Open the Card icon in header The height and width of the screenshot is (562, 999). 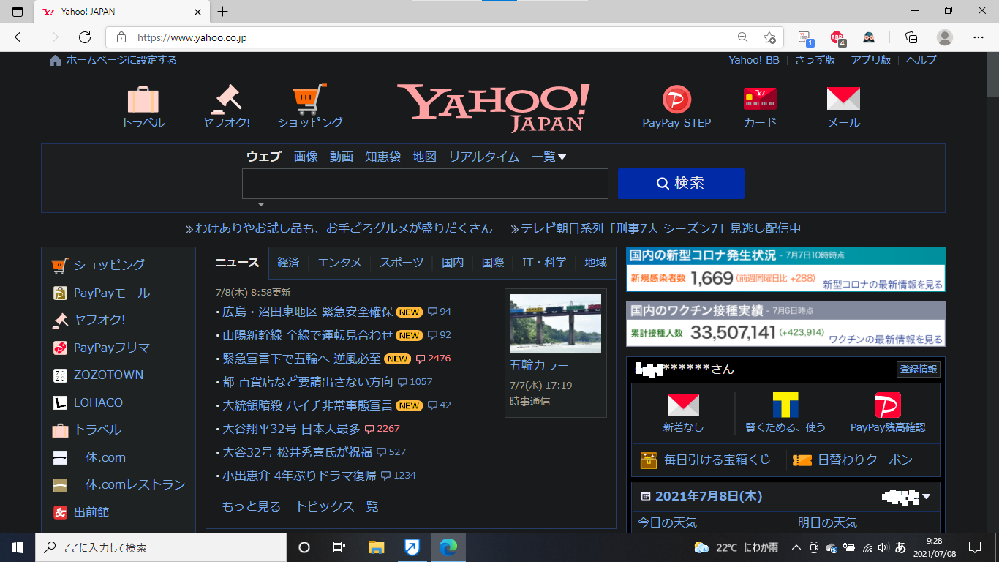tap(760, 100)
